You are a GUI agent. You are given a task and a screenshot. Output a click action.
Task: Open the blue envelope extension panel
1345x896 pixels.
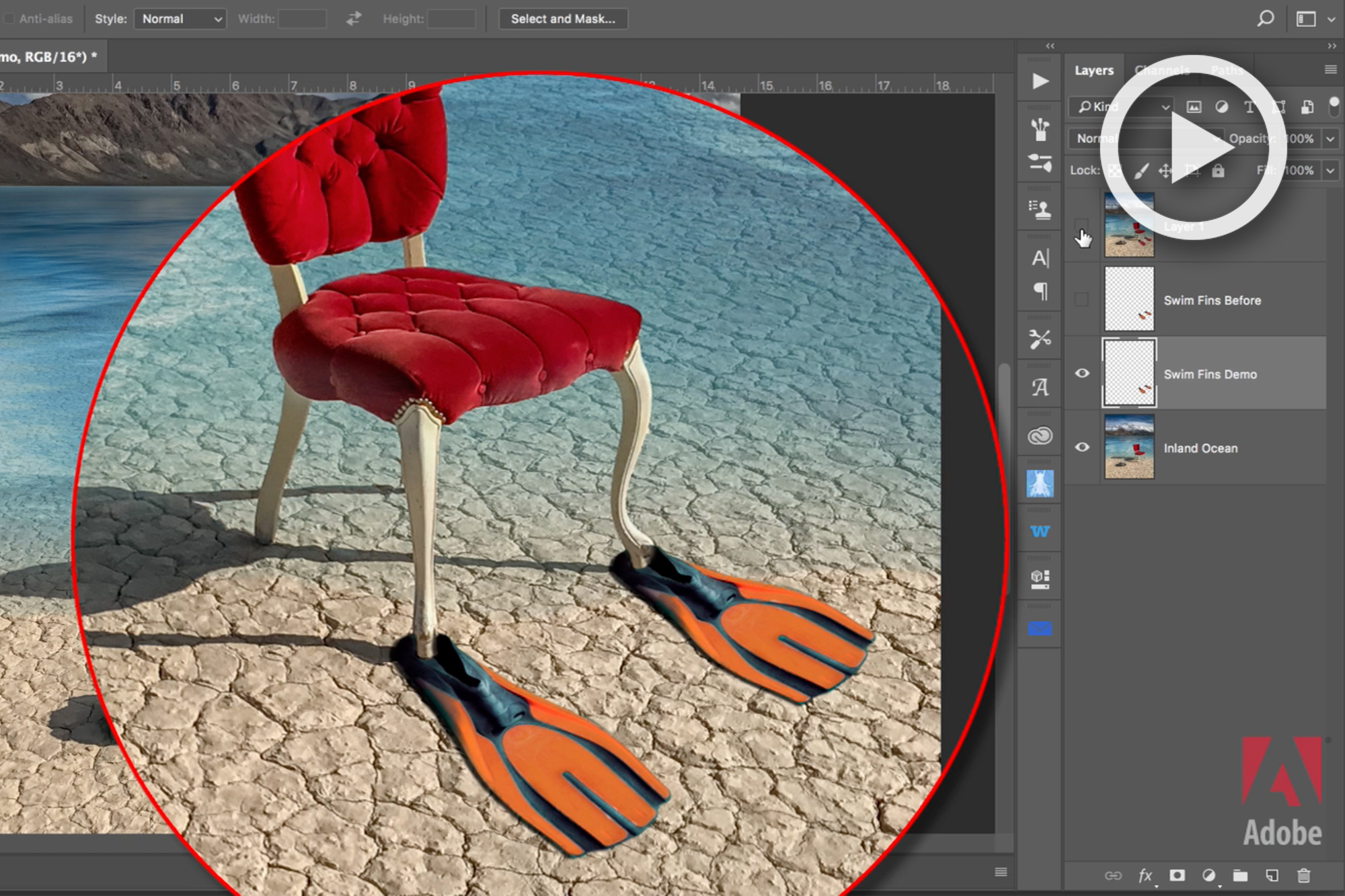1040,628
